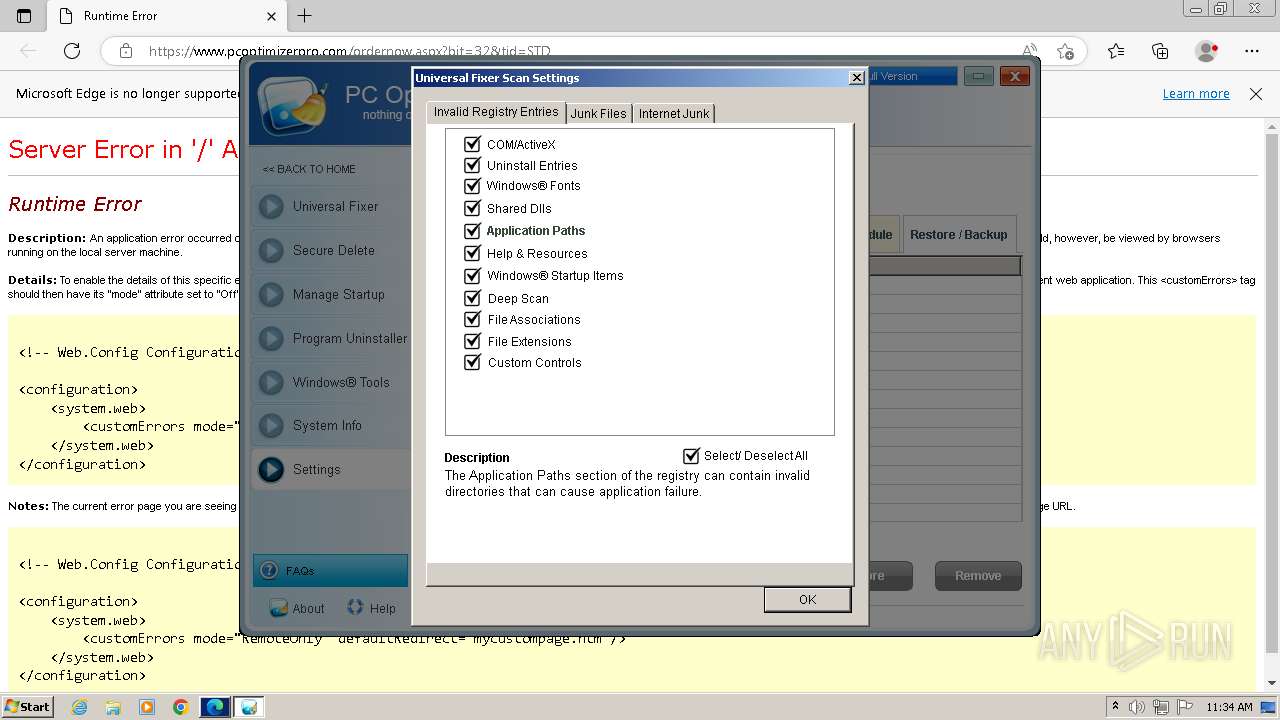1280x720 pixels.
Task: Open tab actions menu in Edge
Action: (24, 16)
